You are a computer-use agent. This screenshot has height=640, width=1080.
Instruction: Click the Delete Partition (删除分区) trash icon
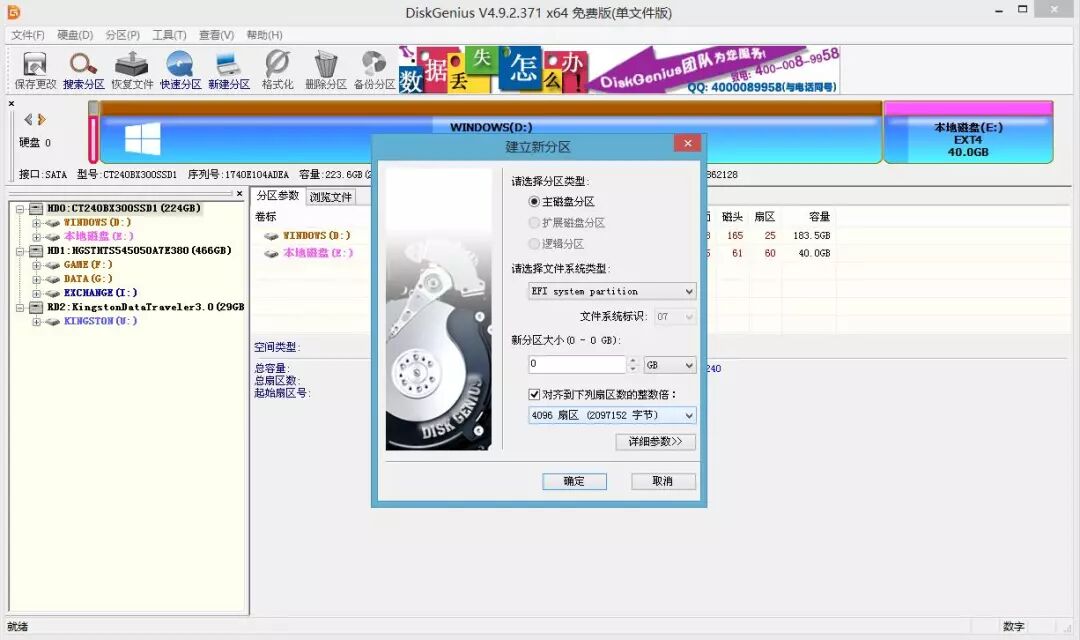[326, 70]
